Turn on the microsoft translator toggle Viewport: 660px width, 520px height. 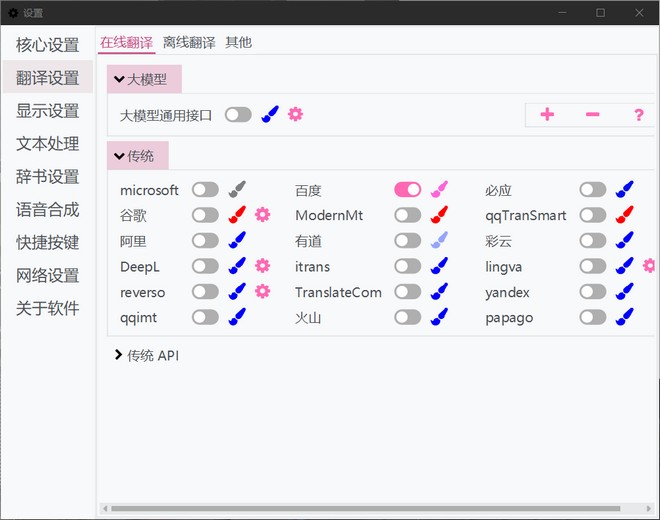click(x=205, y=189)
